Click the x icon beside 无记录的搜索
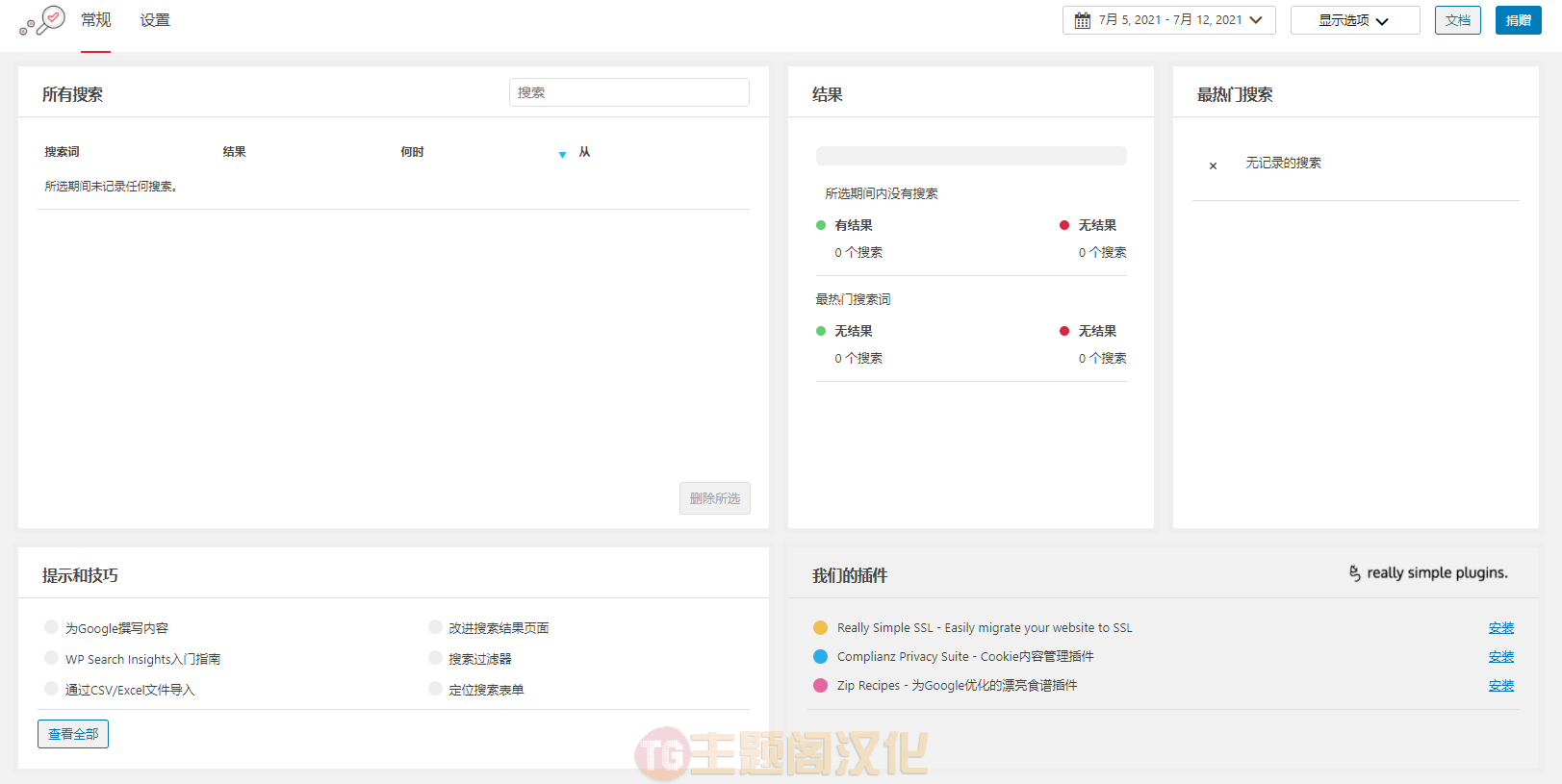 coord(1213,166)
